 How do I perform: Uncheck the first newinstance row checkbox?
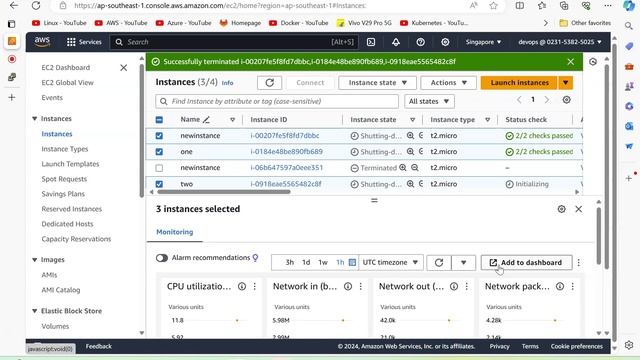pyautogui.click(x=159, y=136)
